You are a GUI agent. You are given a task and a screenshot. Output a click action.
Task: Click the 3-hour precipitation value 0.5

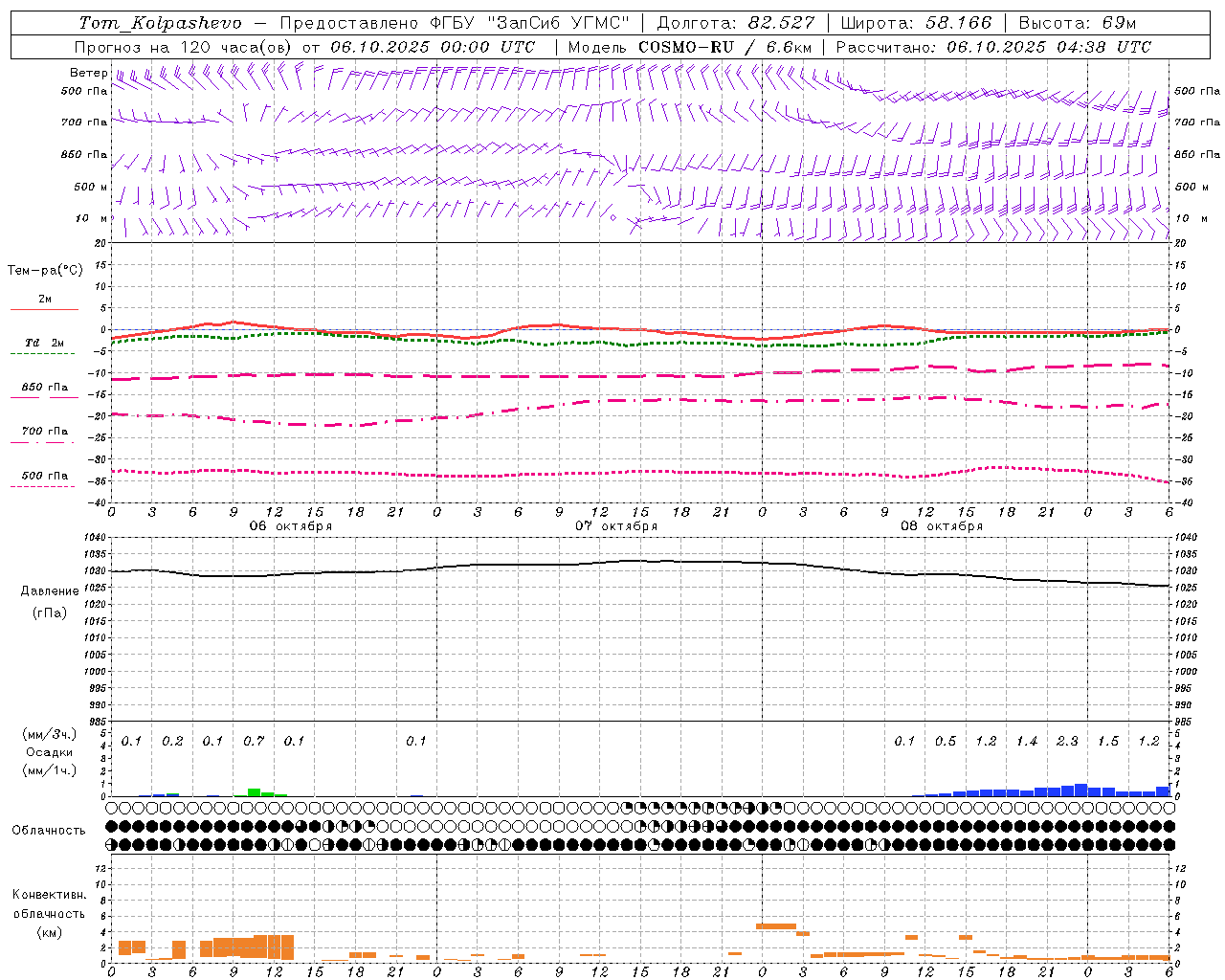[946, 741]
